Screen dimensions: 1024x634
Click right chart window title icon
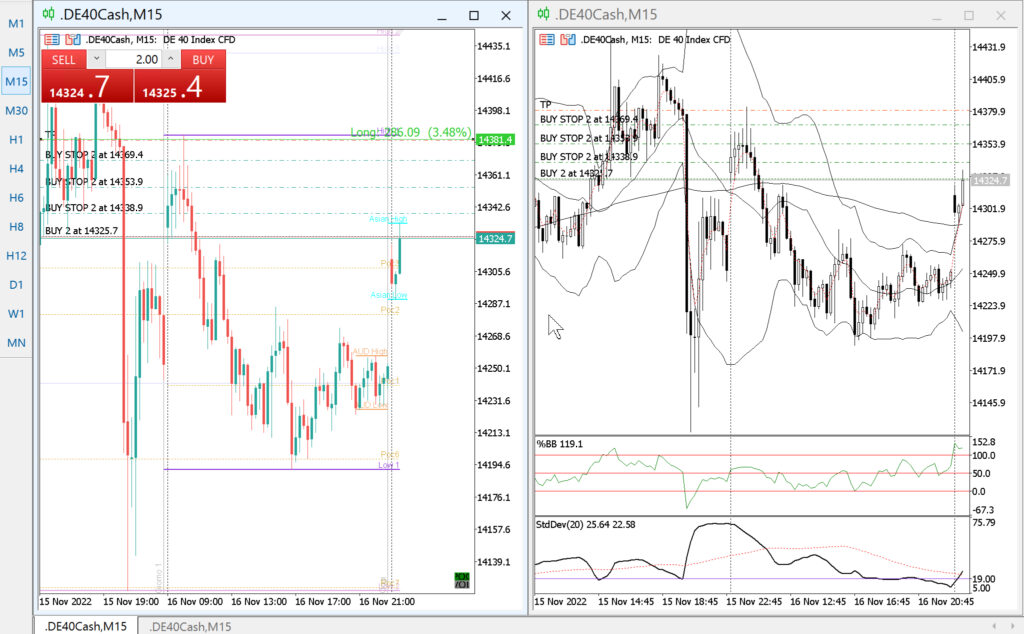point(543,14)
